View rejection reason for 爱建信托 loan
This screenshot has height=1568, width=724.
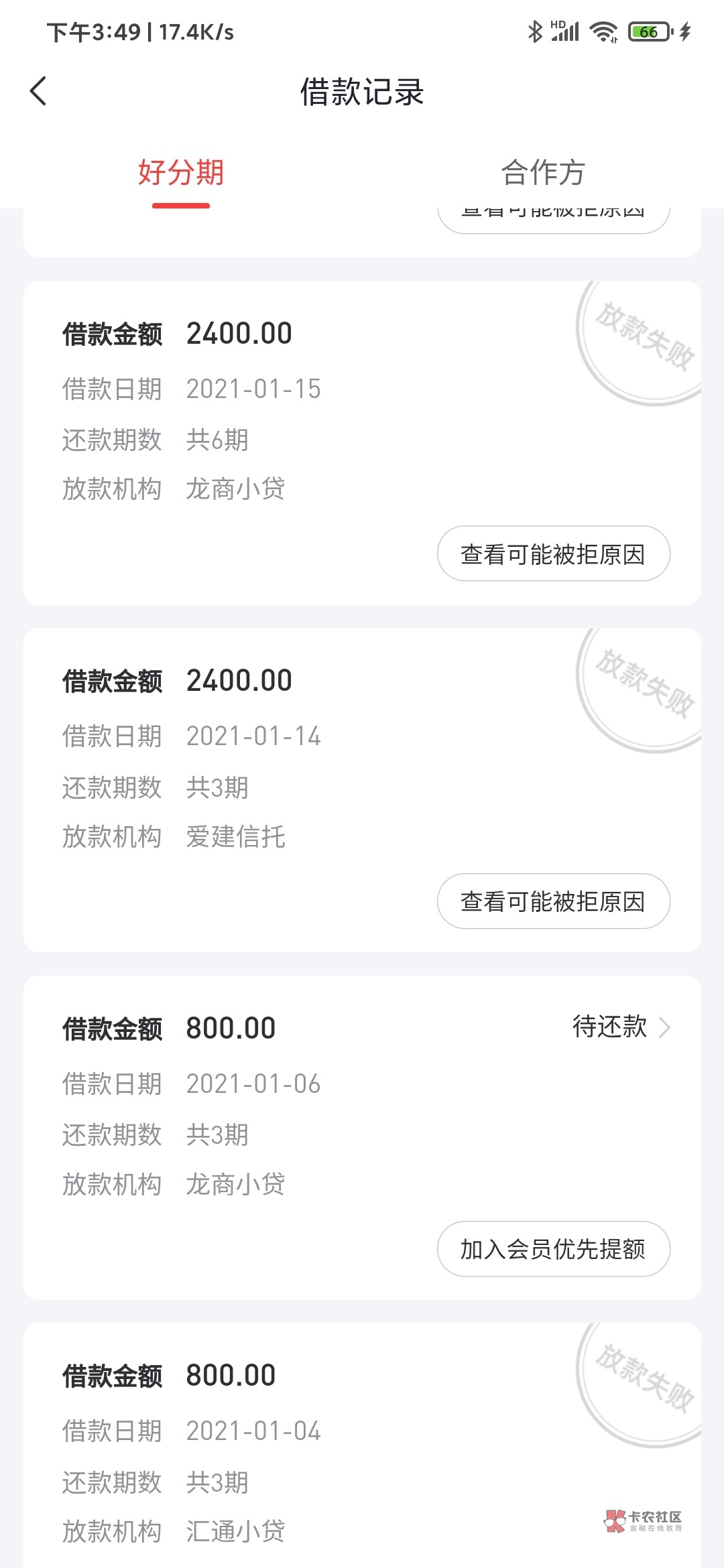click(553, 901)
